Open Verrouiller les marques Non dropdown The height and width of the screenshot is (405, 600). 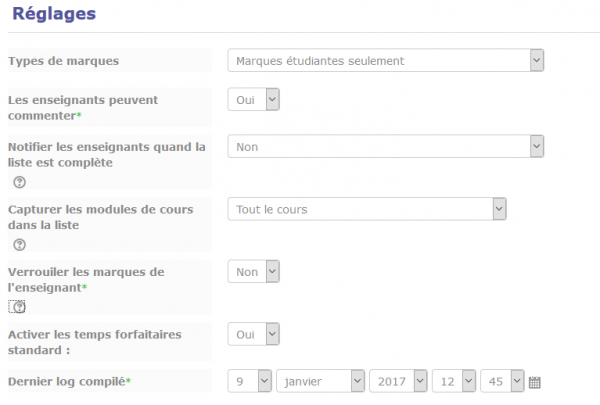tap(253, 271)
